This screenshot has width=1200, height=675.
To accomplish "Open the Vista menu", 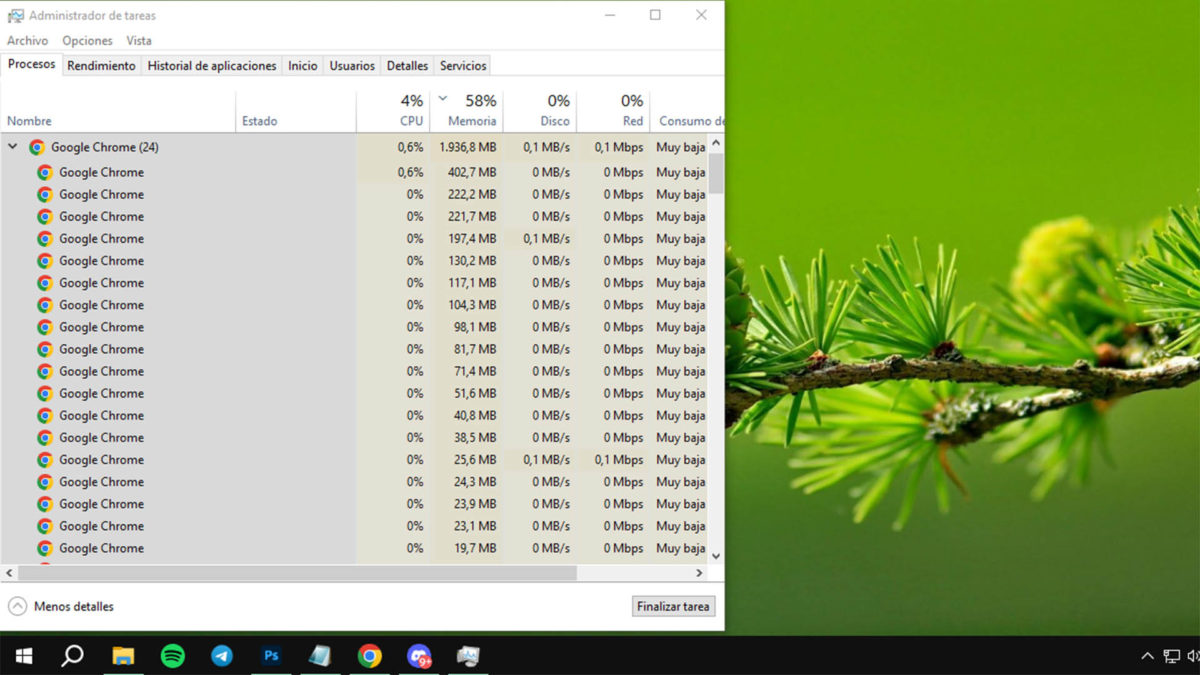I will pyautogui.click(x=139, y=41).
